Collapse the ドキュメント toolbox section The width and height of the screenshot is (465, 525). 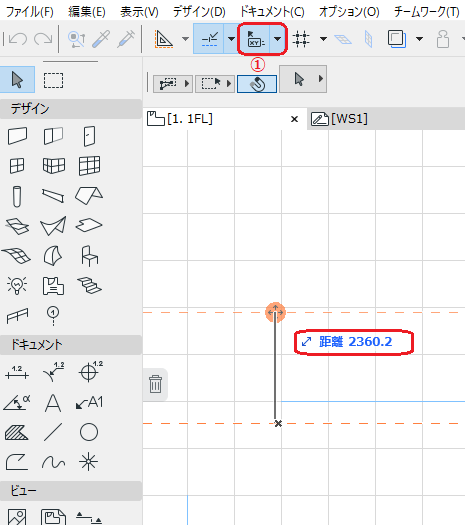click(71, 345)
